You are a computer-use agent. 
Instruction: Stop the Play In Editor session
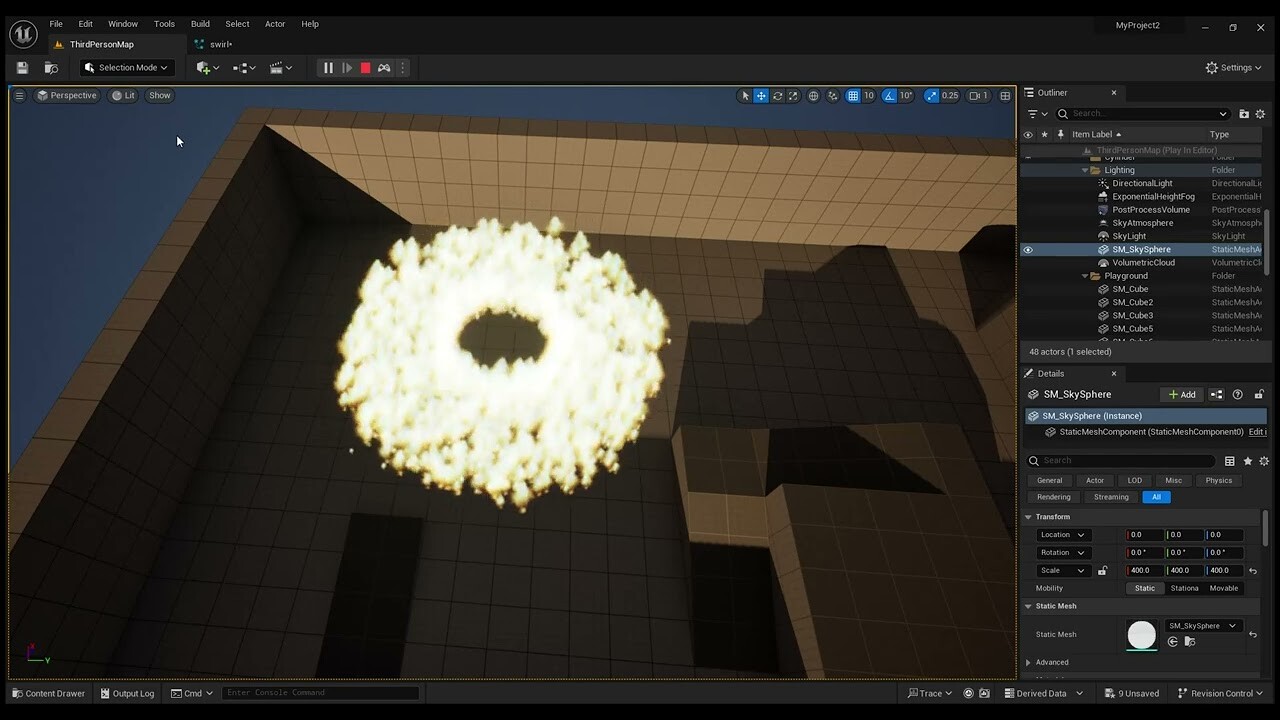(x=363, y=67)
